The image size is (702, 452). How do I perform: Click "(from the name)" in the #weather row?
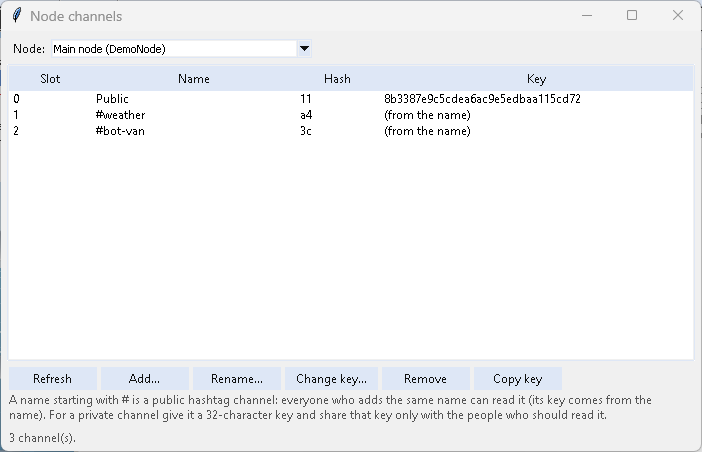(x=428, y=115)
